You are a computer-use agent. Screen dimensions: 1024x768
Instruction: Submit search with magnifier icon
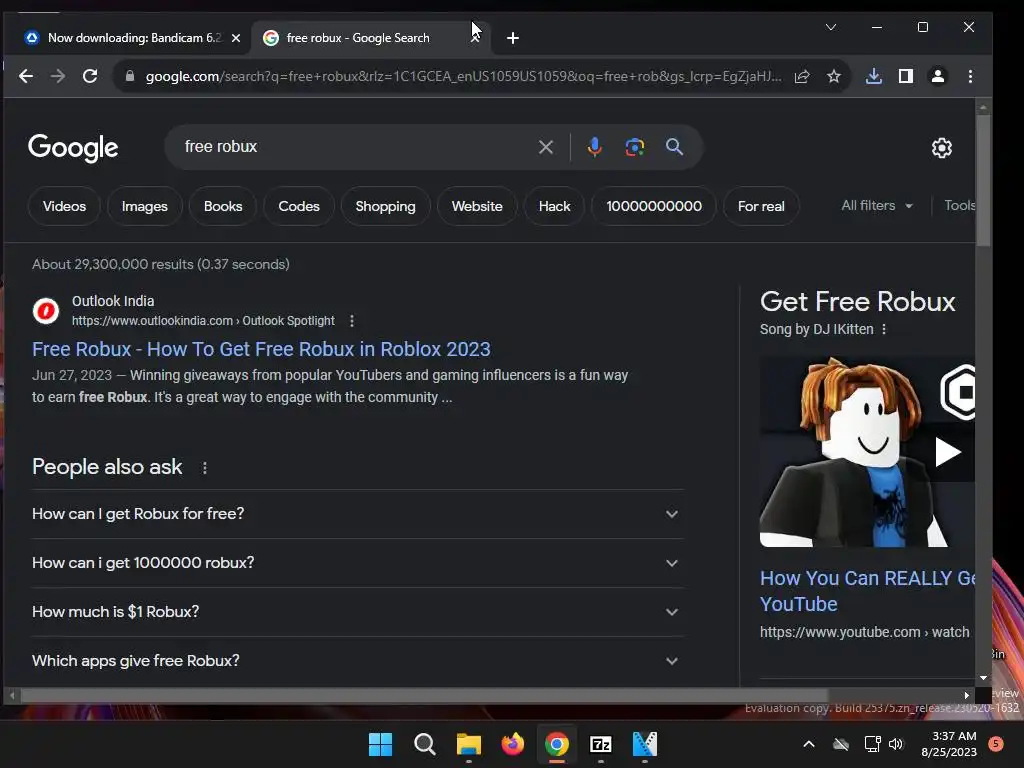(x=675, y=147)
